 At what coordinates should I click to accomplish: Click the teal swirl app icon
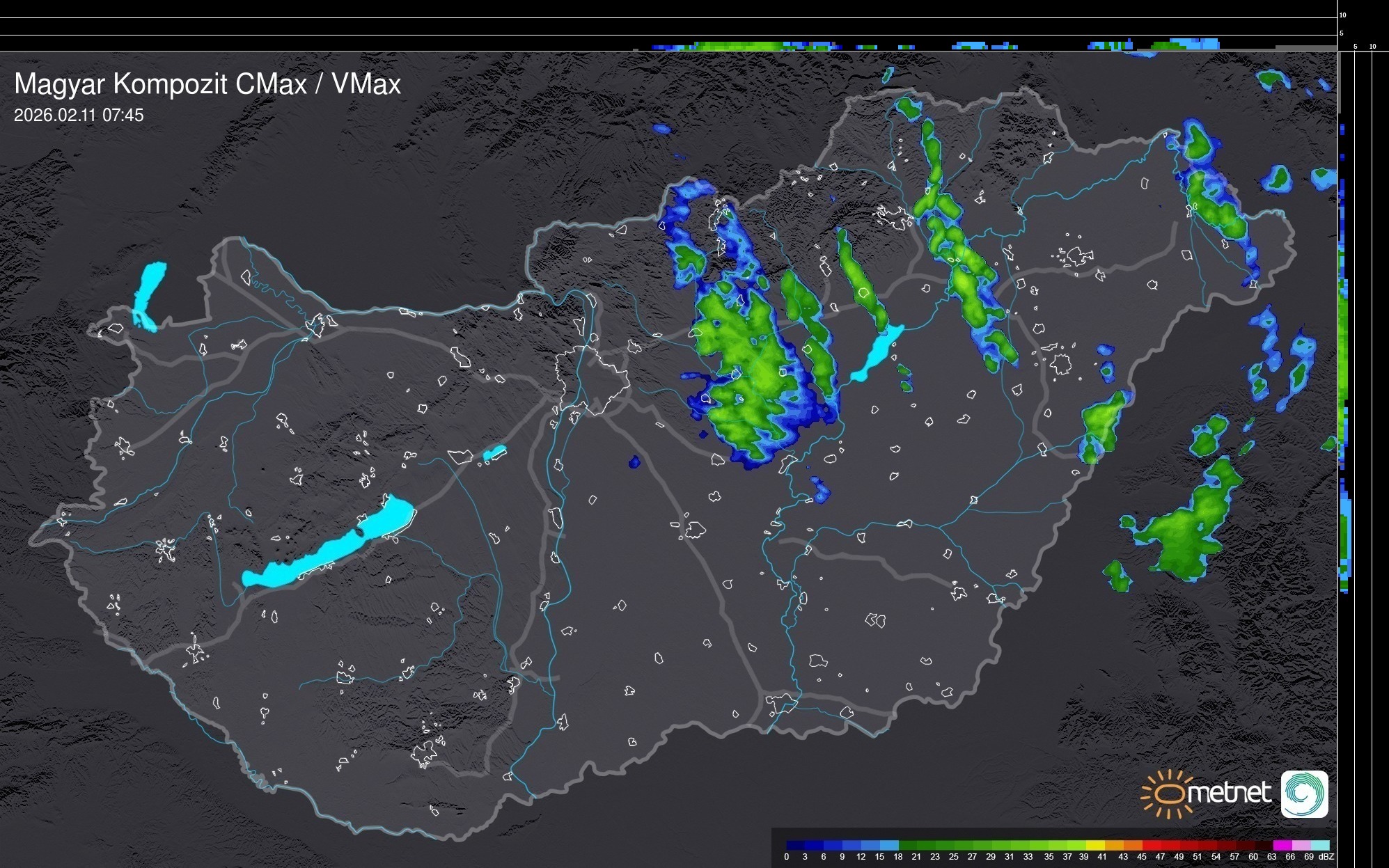click(x=1304, y=794)
